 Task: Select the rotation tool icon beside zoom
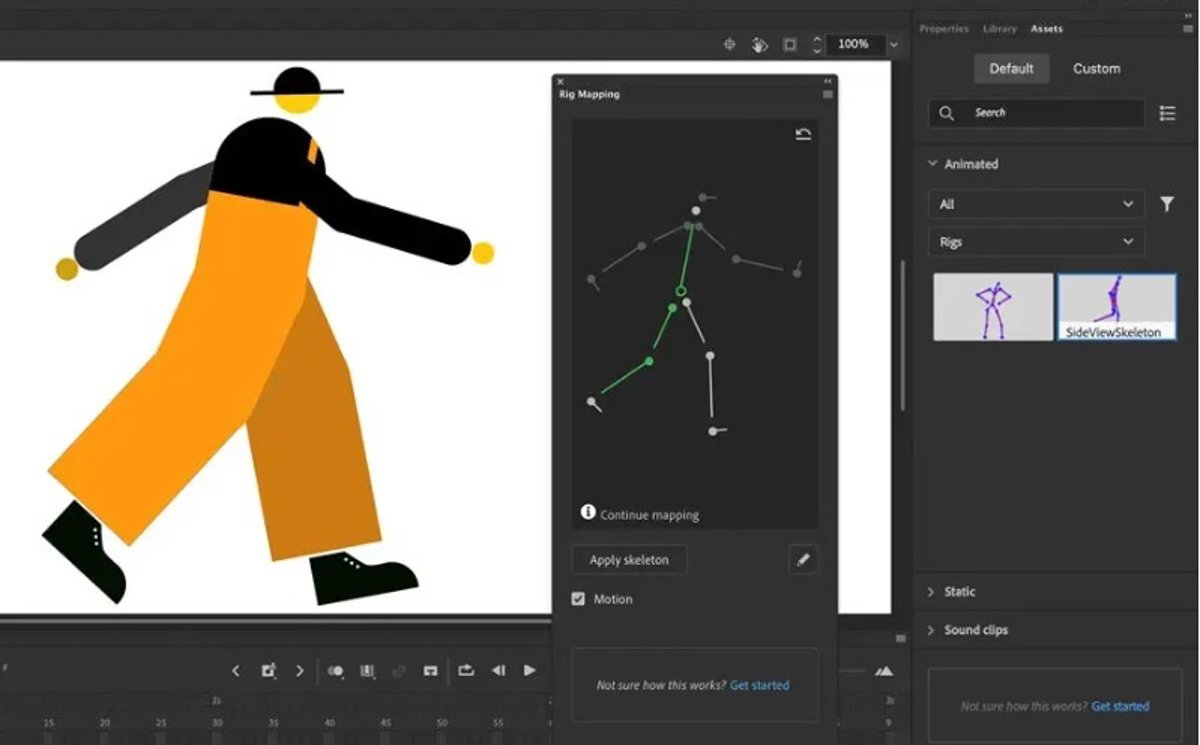tap(760, 44)
